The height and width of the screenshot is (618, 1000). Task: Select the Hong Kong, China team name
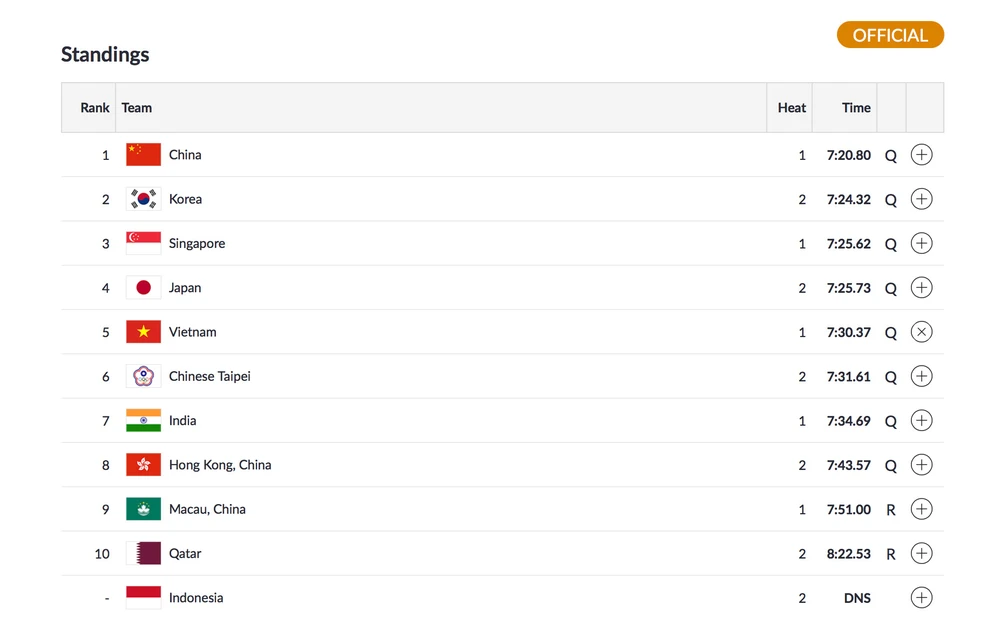[220, 465]
